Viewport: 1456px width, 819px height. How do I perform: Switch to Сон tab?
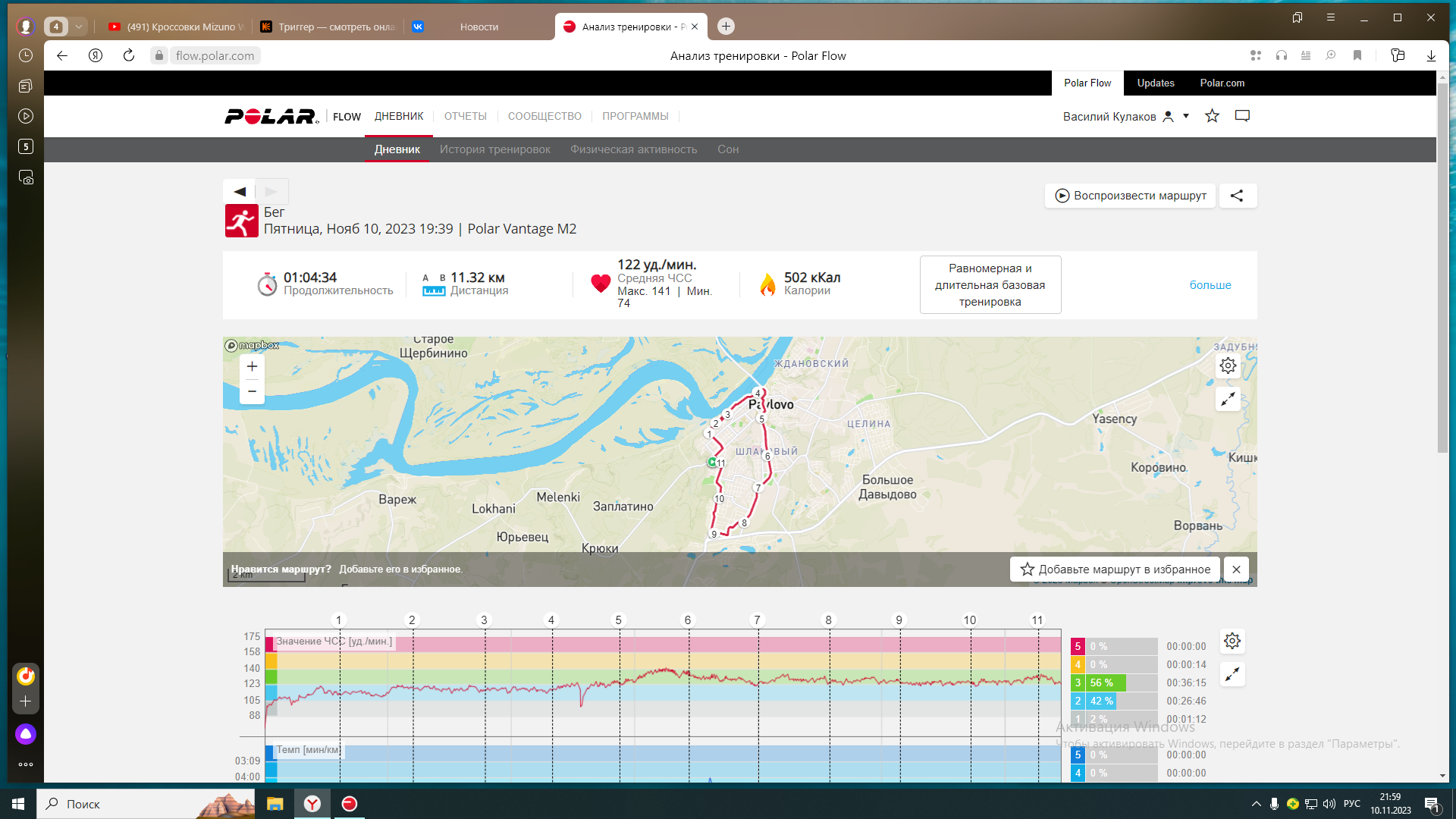728,149
